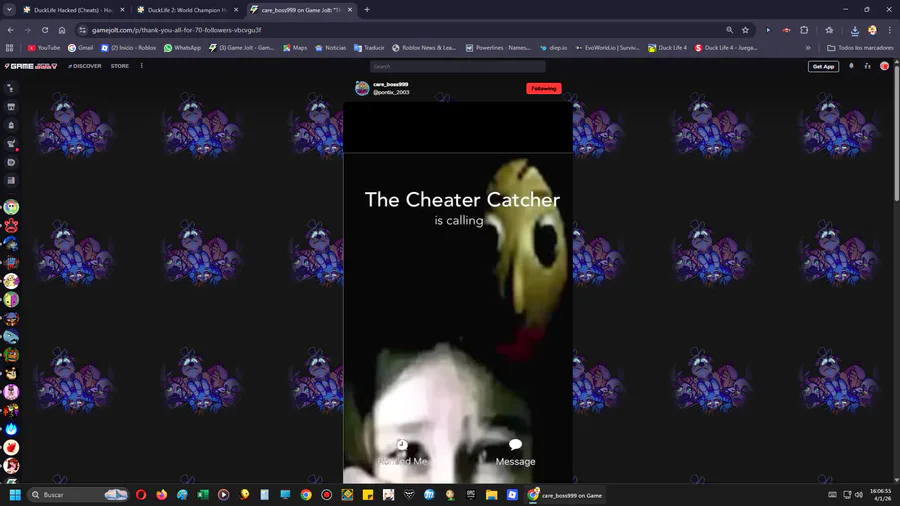Expand the hidden bookmarks chevron
The width and height of the screenshot is (900, 506).
[x=808, y=48]
